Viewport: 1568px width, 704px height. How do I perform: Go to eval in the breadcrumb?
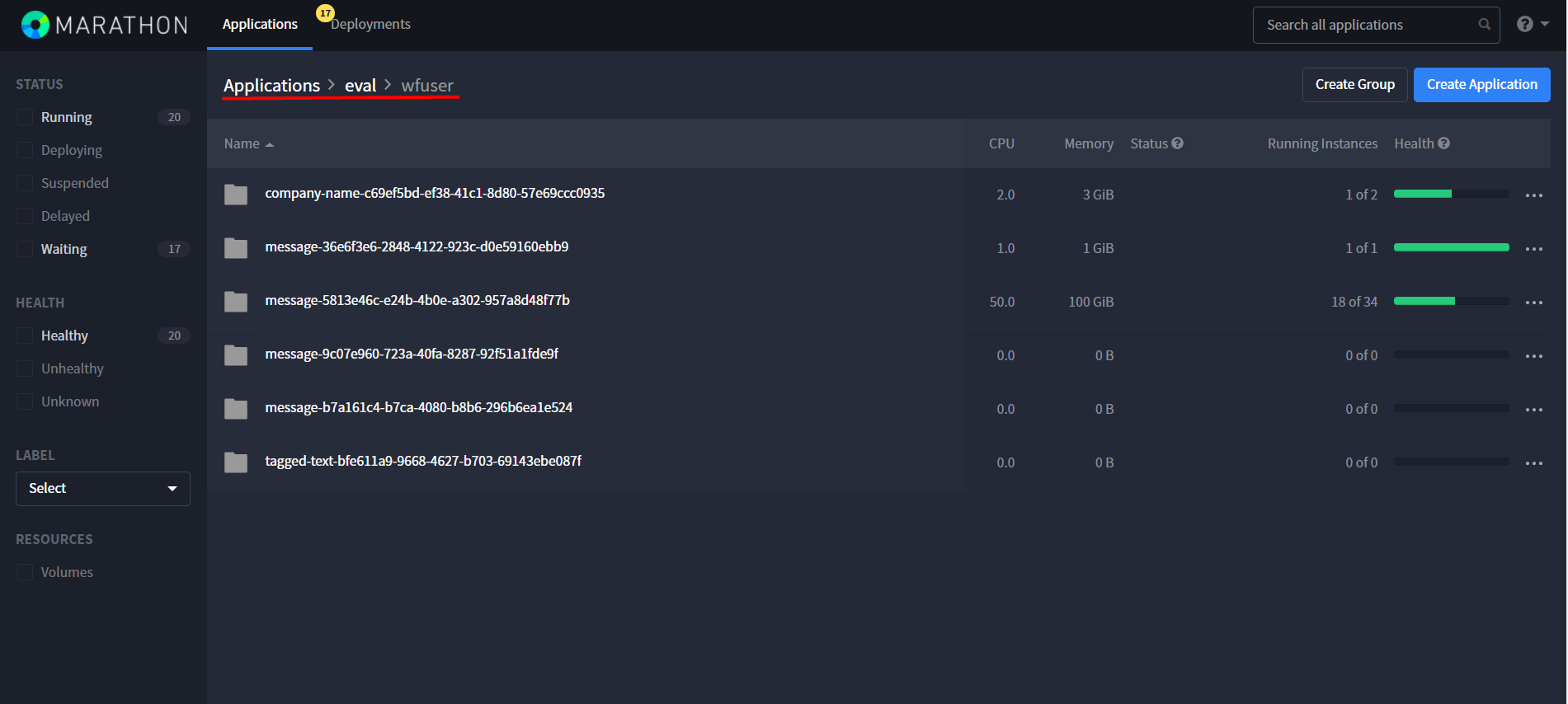(x=360, y=86)
